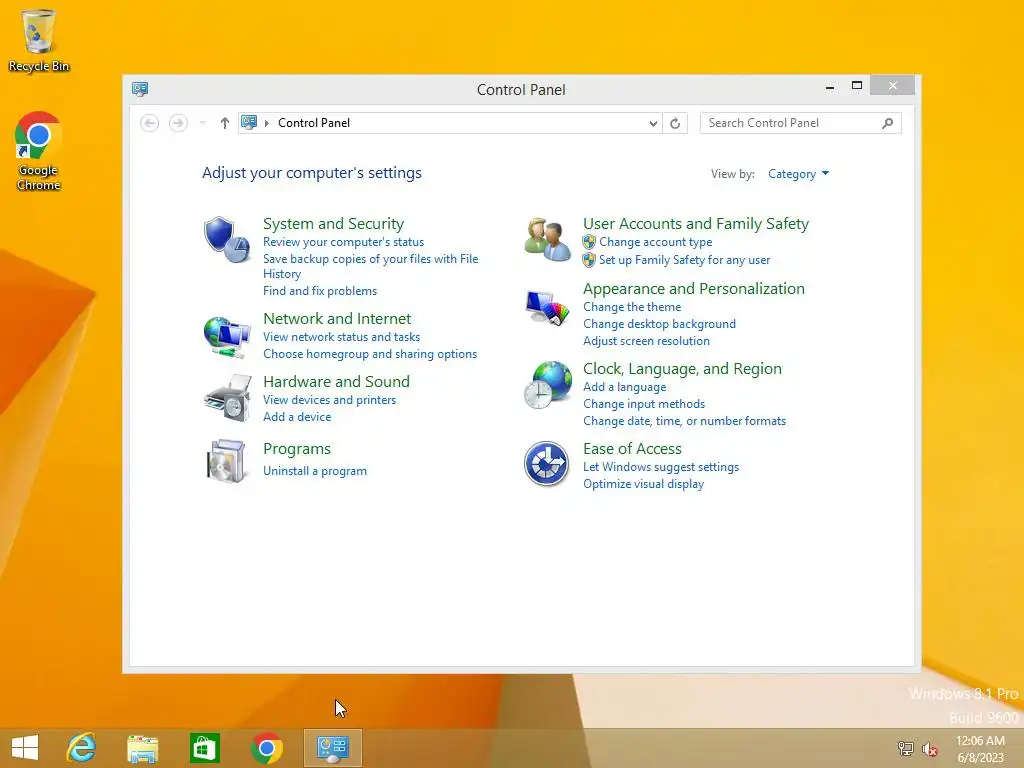This screenshot has width=1024, height=768.
Task: Click the breadcrumb arrow before Control Panel
Action: coord(266,123)
